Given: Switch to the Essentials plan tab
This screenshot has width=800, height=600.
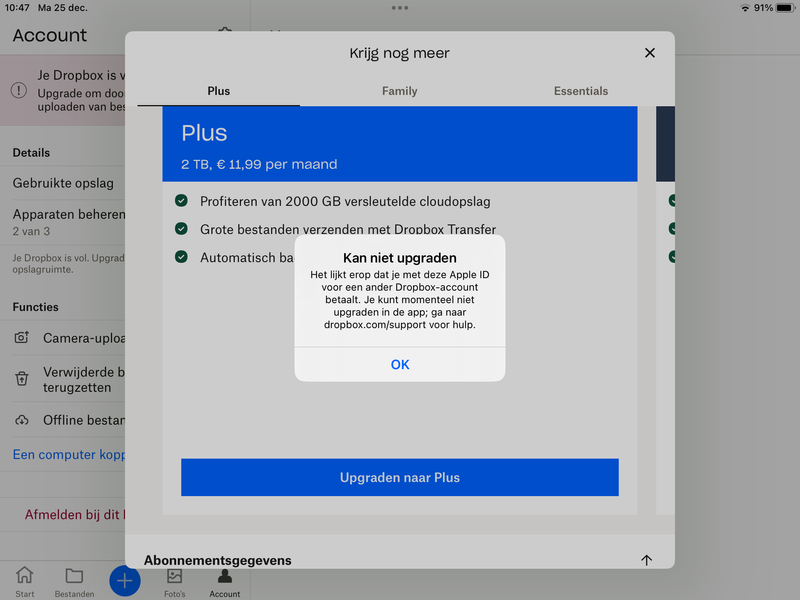Looking at the screenshot, I should pyautogui.click(x=581, y=91).
